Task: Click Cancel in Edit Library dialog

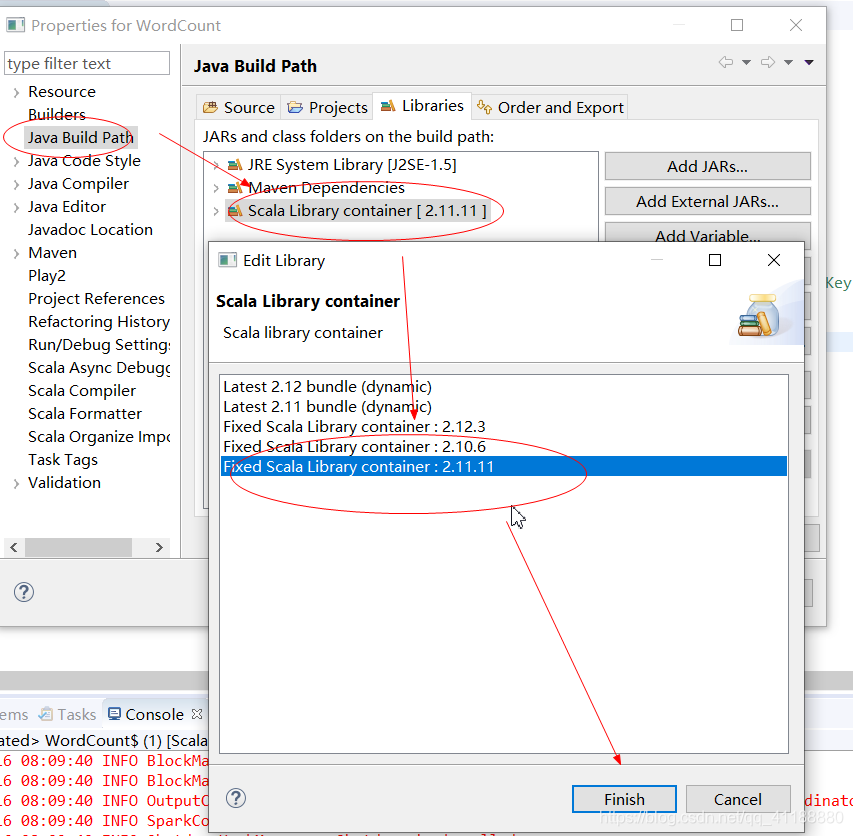Action: [738, 799]
